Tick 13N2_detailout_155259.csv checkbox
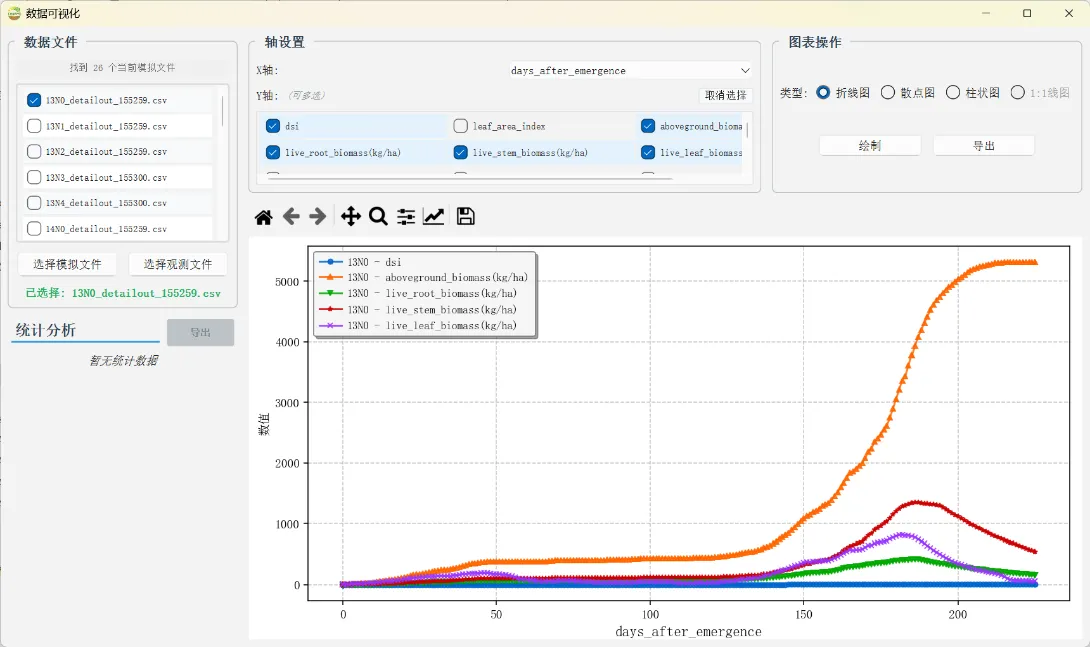This screenshot has height=647, width=1090. pyautogui.click(x=34, y=152)
